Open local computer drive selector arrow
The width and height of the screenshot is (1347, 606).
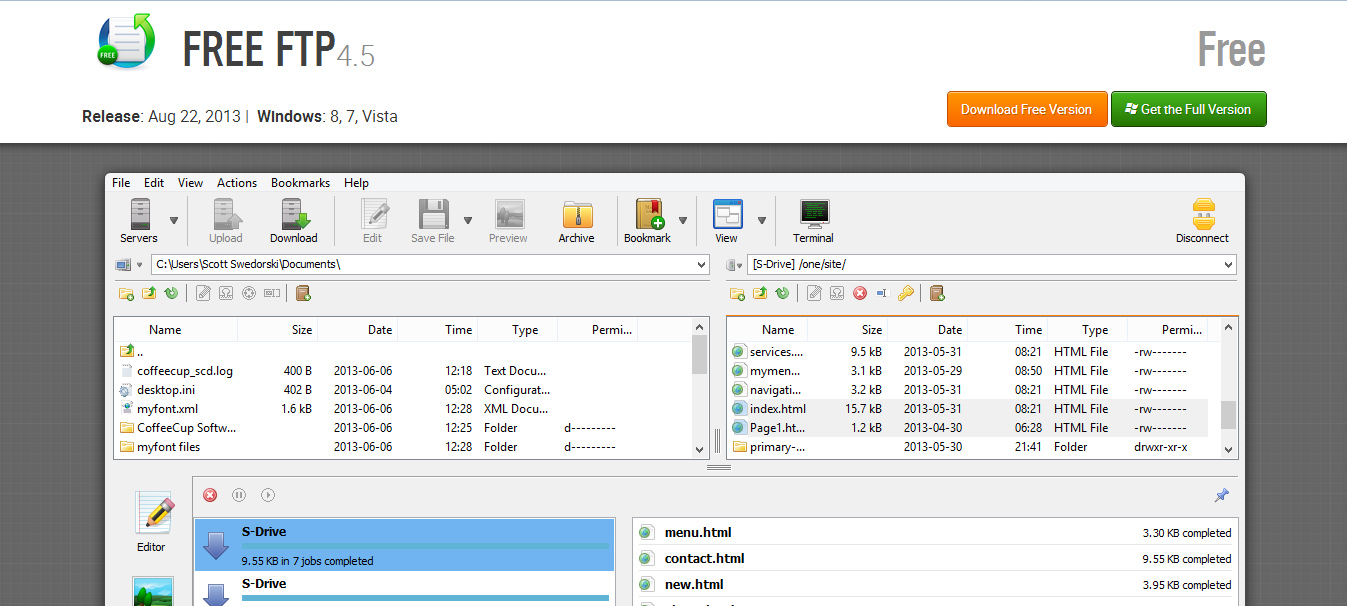[140, 265]
